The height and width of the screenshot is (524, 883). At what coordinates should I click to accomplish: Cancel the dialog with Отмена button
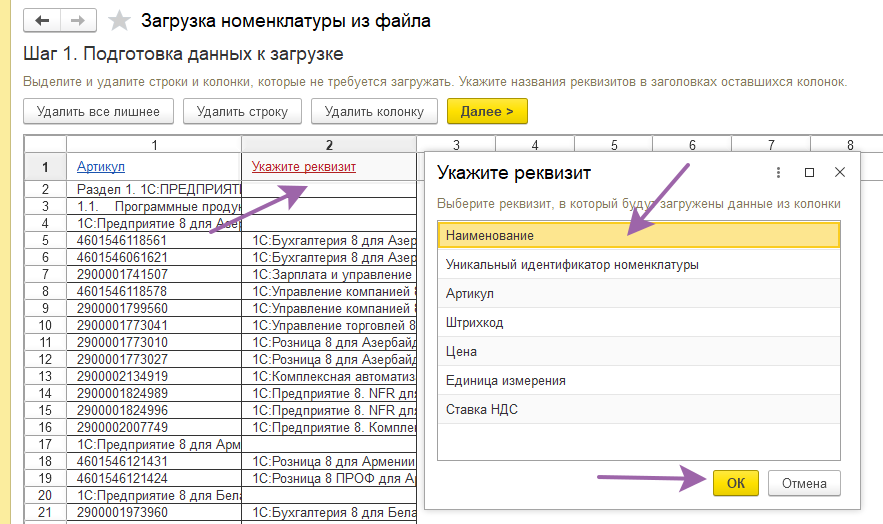[x=804, y=483]
